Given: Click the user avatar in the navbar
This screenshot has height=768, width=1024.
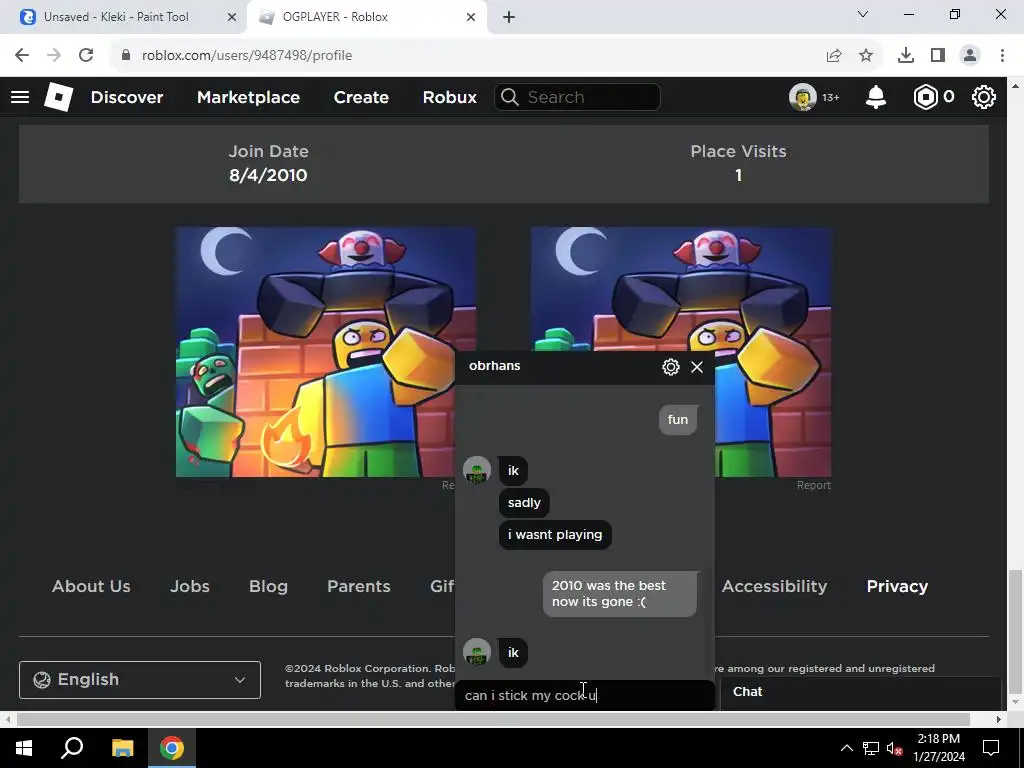Looking at the screenshot, I should pos(803,97).
